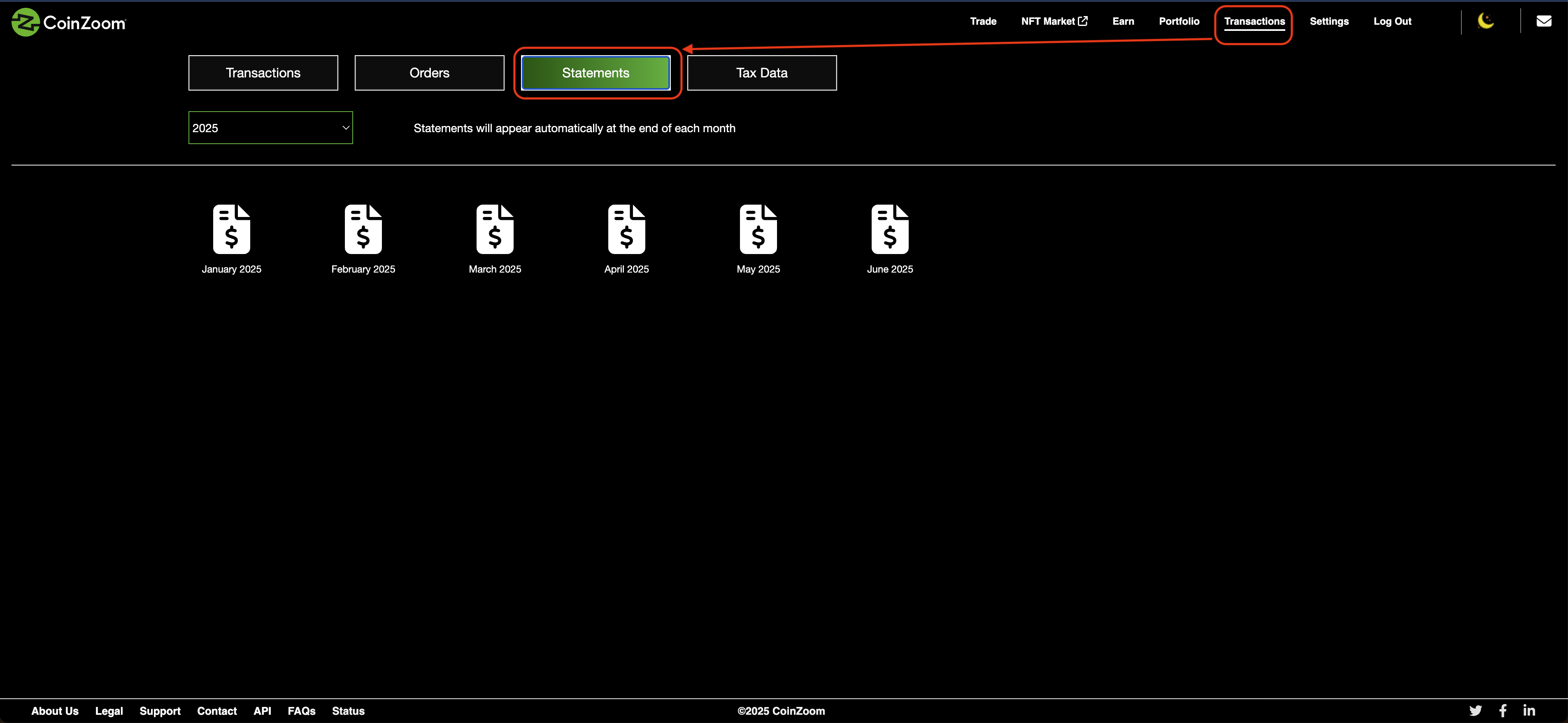Open CoinZoom's Twitter page icon
This screenshot has width=1568, height=723.
click(x=1475, y=710)
